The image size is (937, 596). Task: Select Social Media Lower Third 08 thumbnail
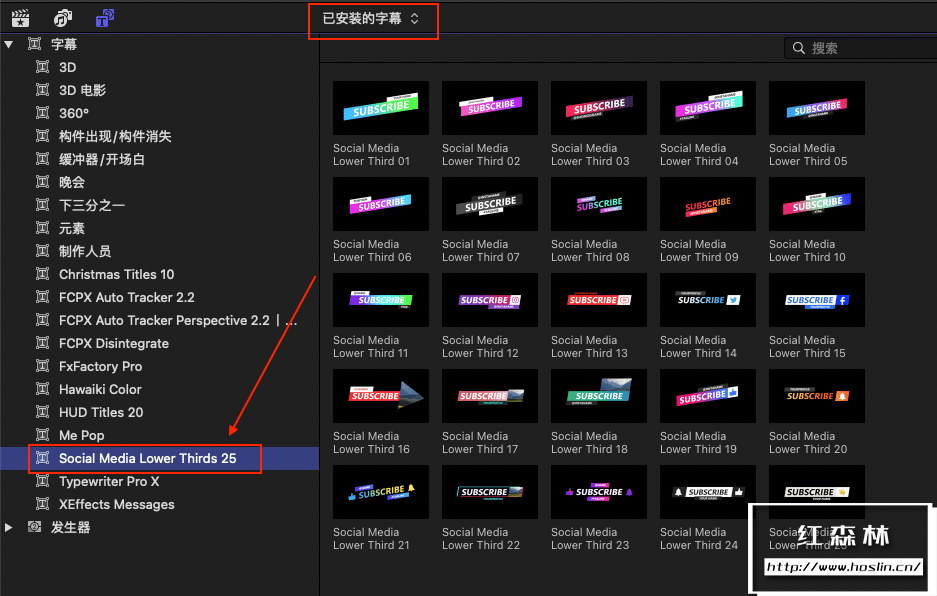(x=599, y=204)
